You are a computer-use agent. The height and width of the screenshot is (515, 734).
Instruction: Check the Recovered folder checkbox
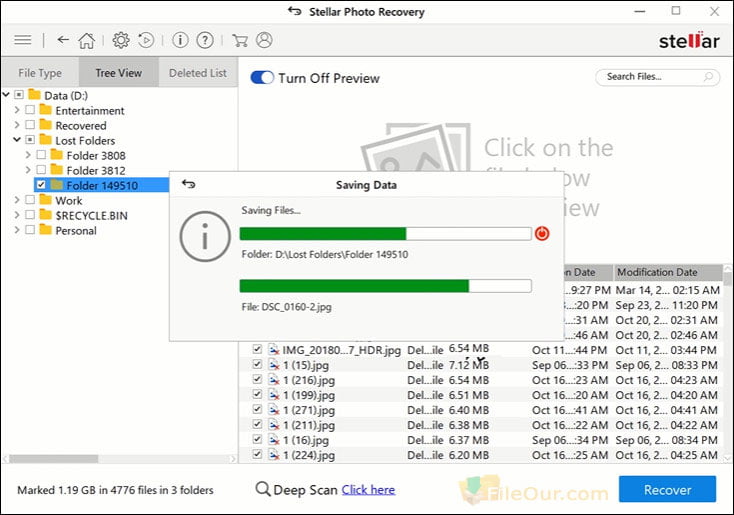coord(30,125)
